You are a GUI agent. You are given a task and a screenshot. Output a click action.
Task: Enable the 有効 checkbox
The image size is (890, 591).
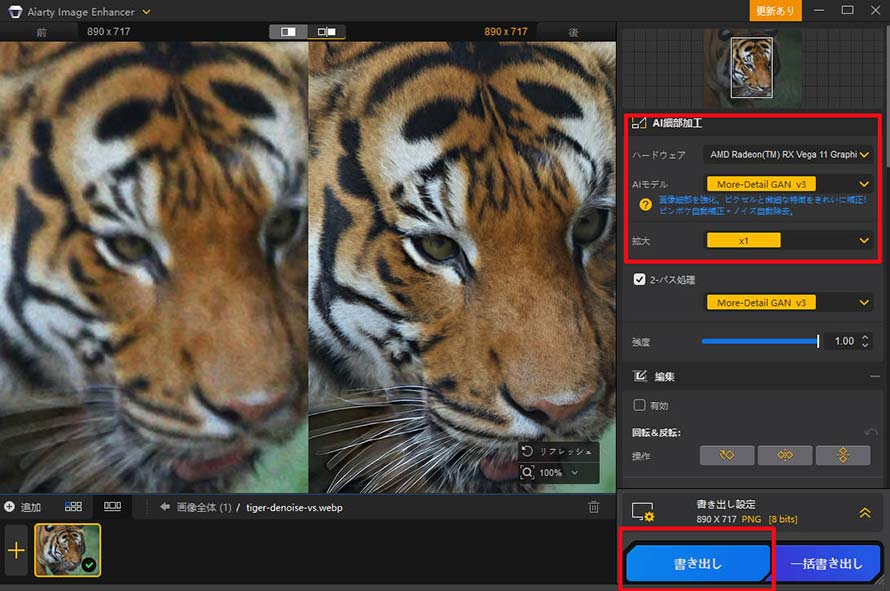tap(639, 405)
